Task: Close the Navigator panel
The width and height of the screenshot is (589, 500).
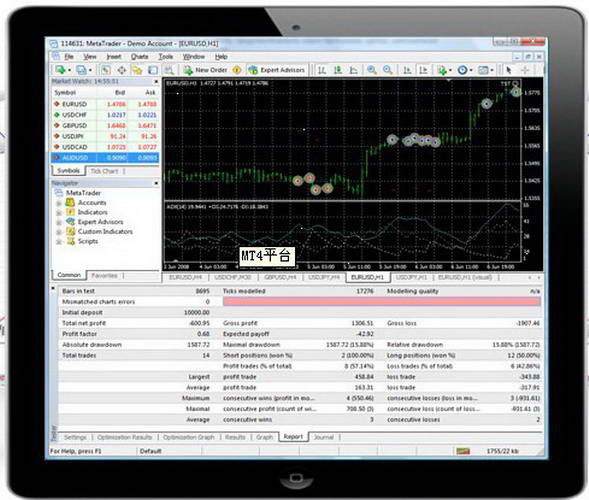Action: coord(156,183)
